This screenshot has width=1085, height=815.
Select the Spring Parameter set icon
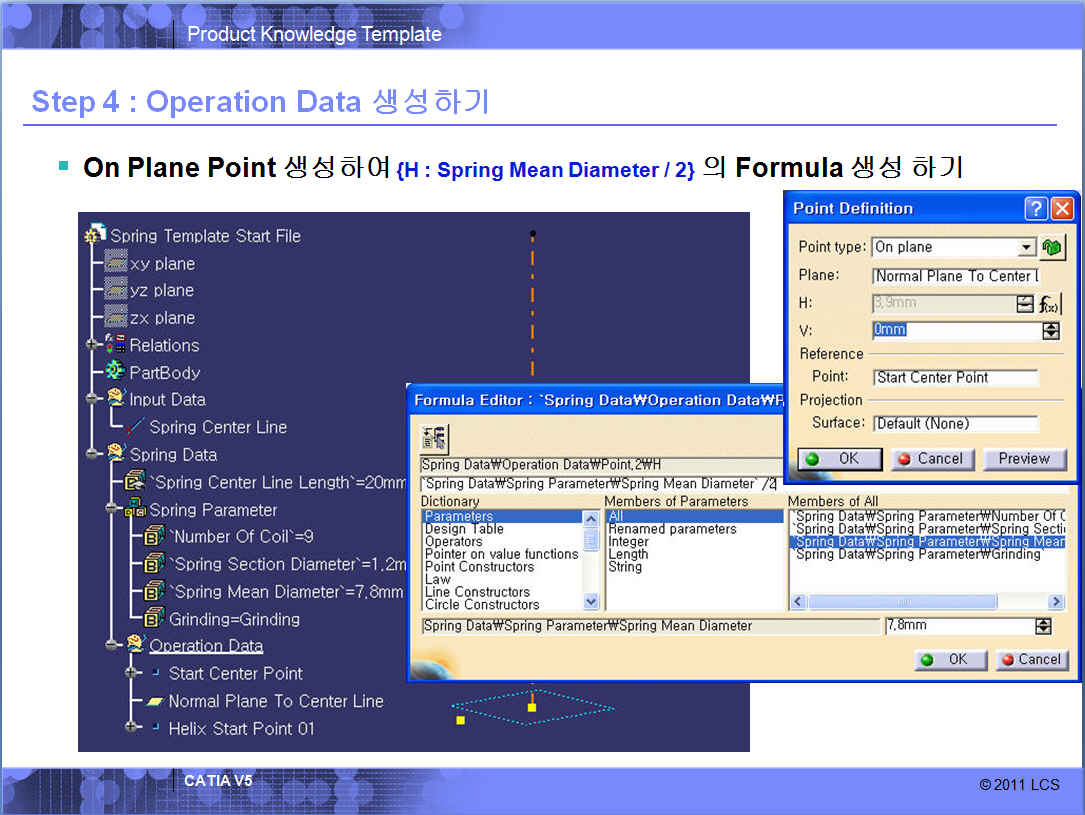(135, 509)
